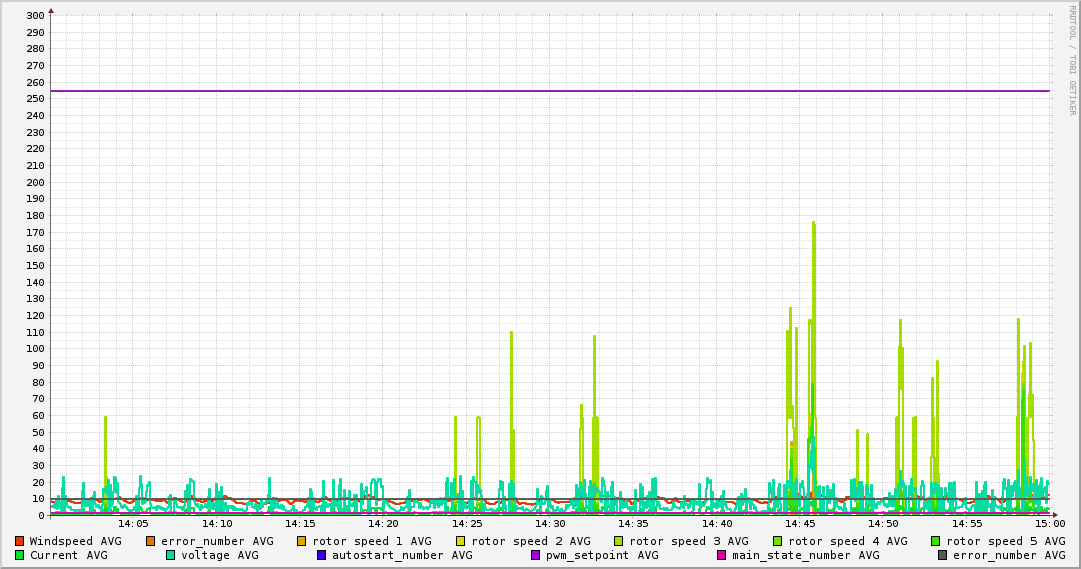Click the Current AVG legend label
Screen dimensions: 1081x569
tap(68, 555)
